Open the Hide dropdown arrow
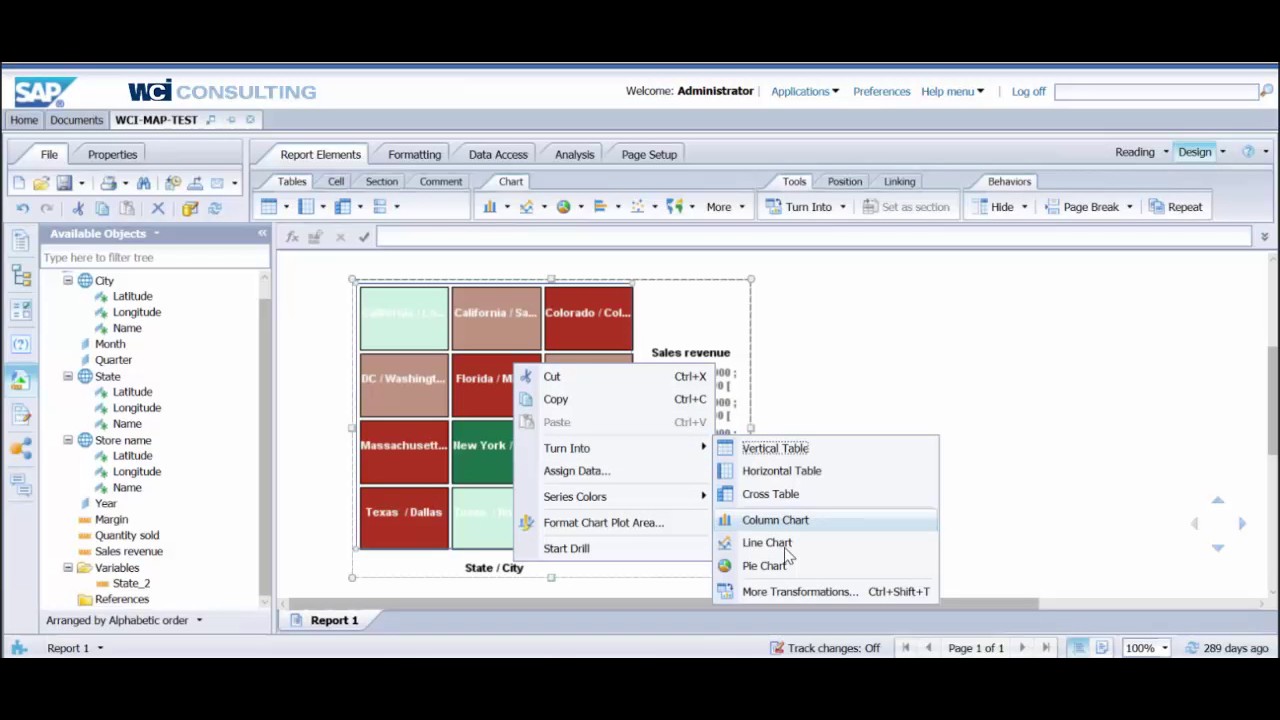This screenshot has height=720, width=1280. point(1025,207)
